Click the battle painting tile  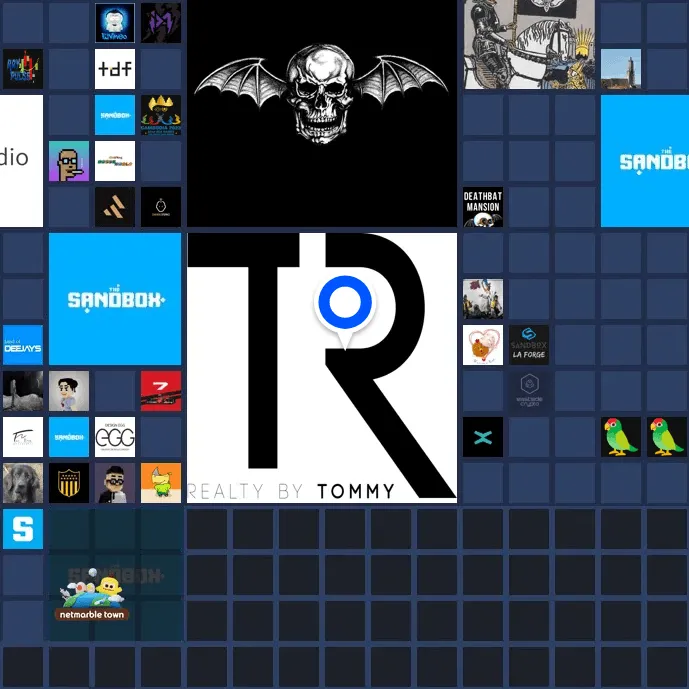[483, 299]
